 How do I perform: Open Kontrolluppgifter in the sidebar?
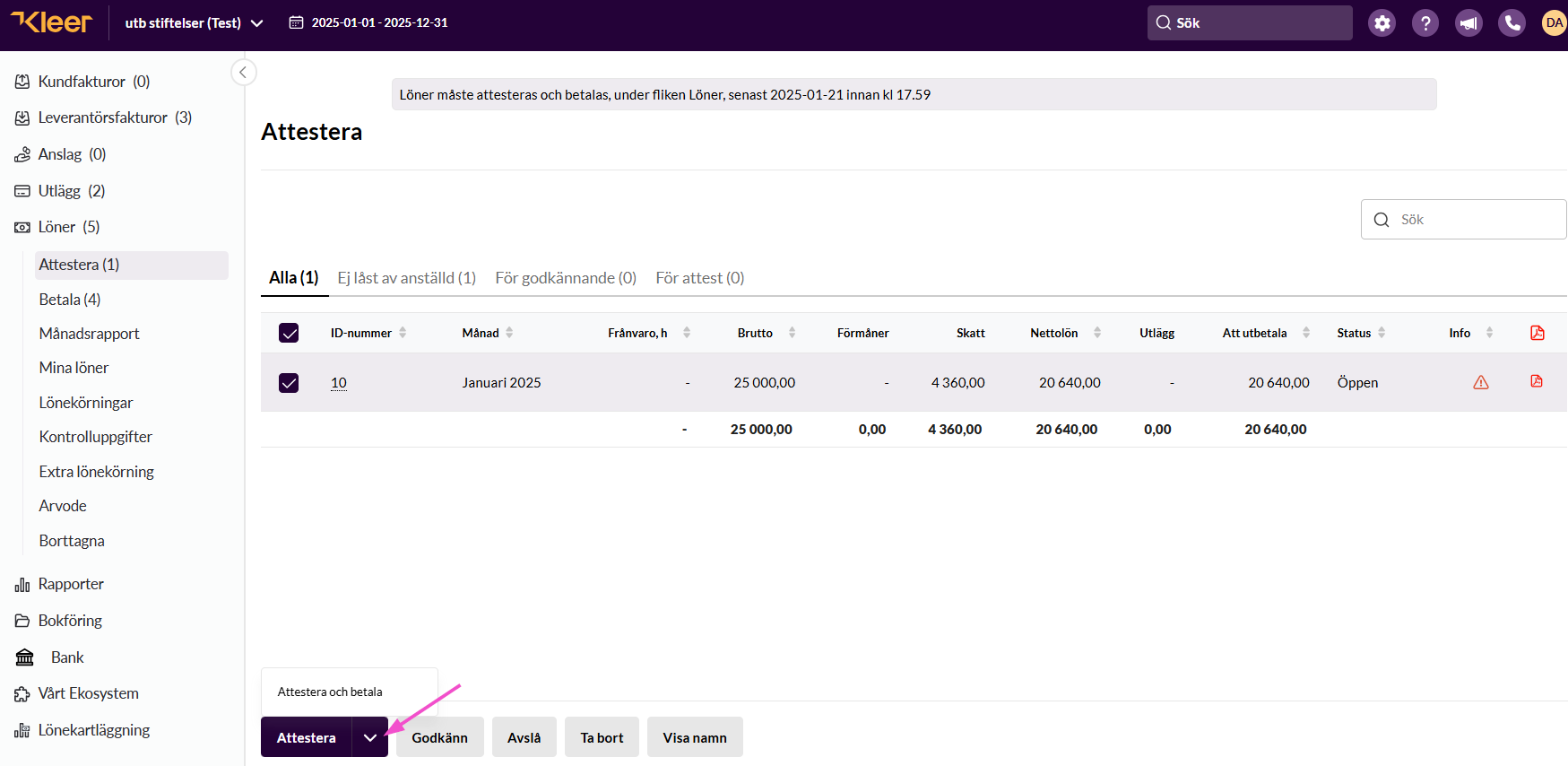pos(96,437)
